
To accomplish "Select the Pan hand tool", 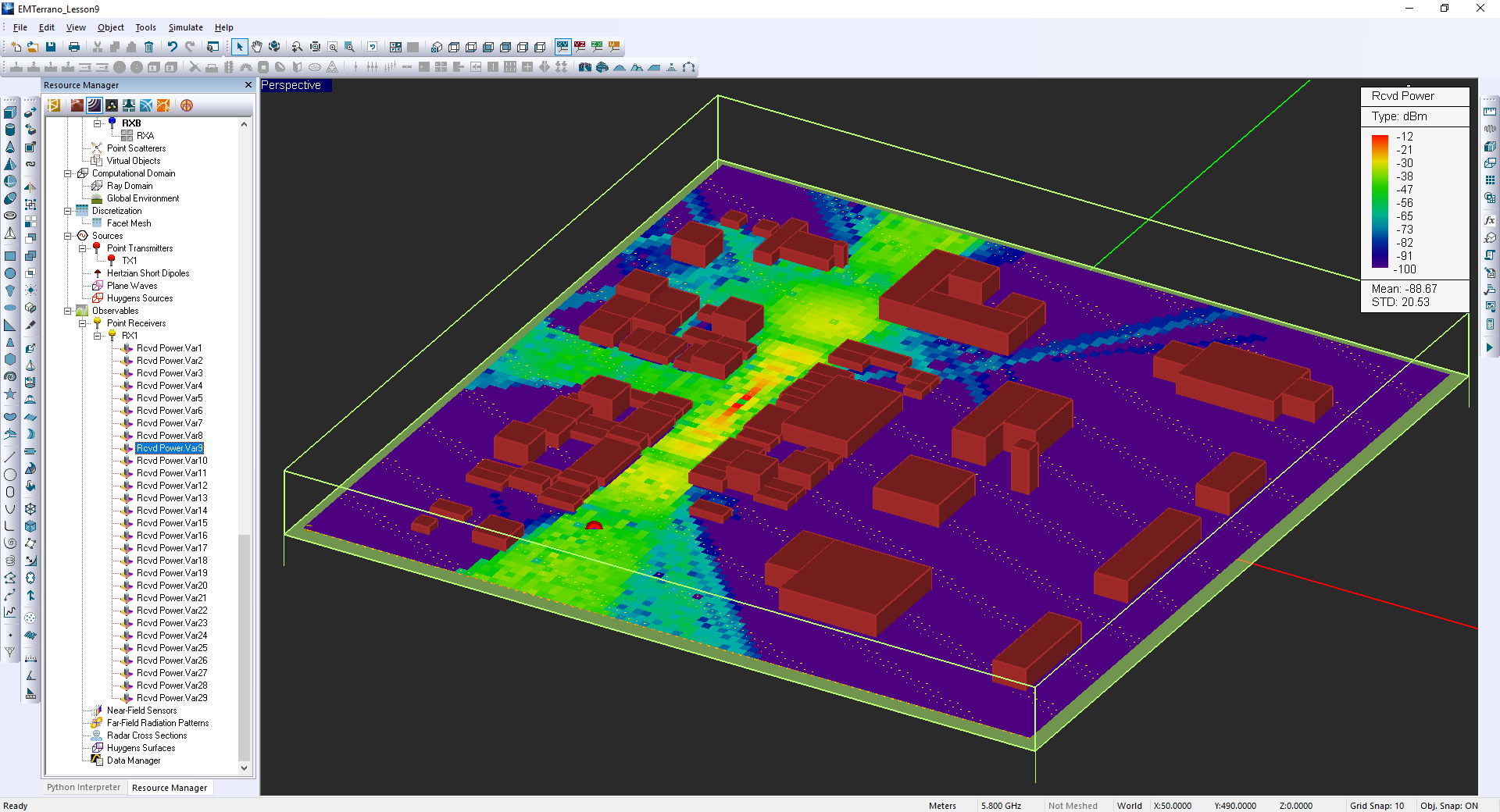I will pos(257,47).
